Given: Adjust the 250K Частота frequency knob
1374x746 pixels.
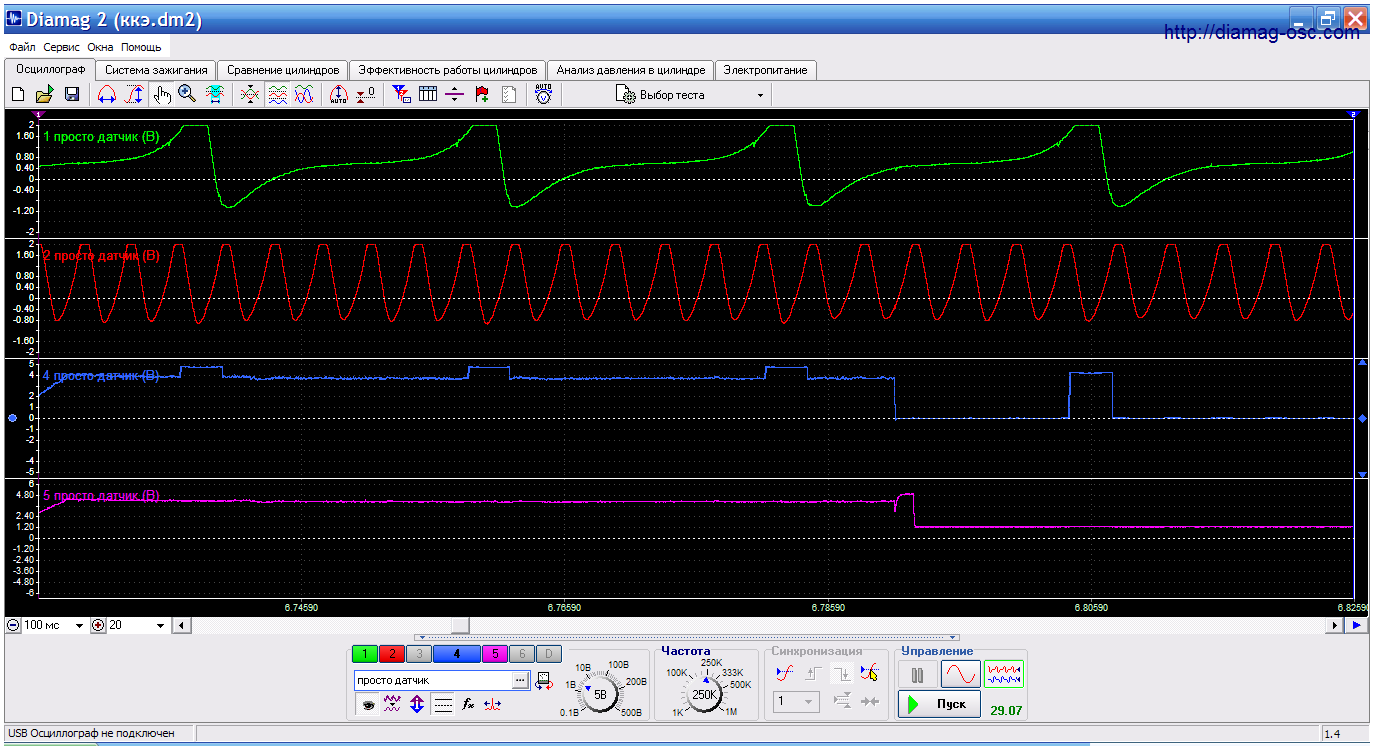Looking at the screenshot, I should tap(705, 694).
